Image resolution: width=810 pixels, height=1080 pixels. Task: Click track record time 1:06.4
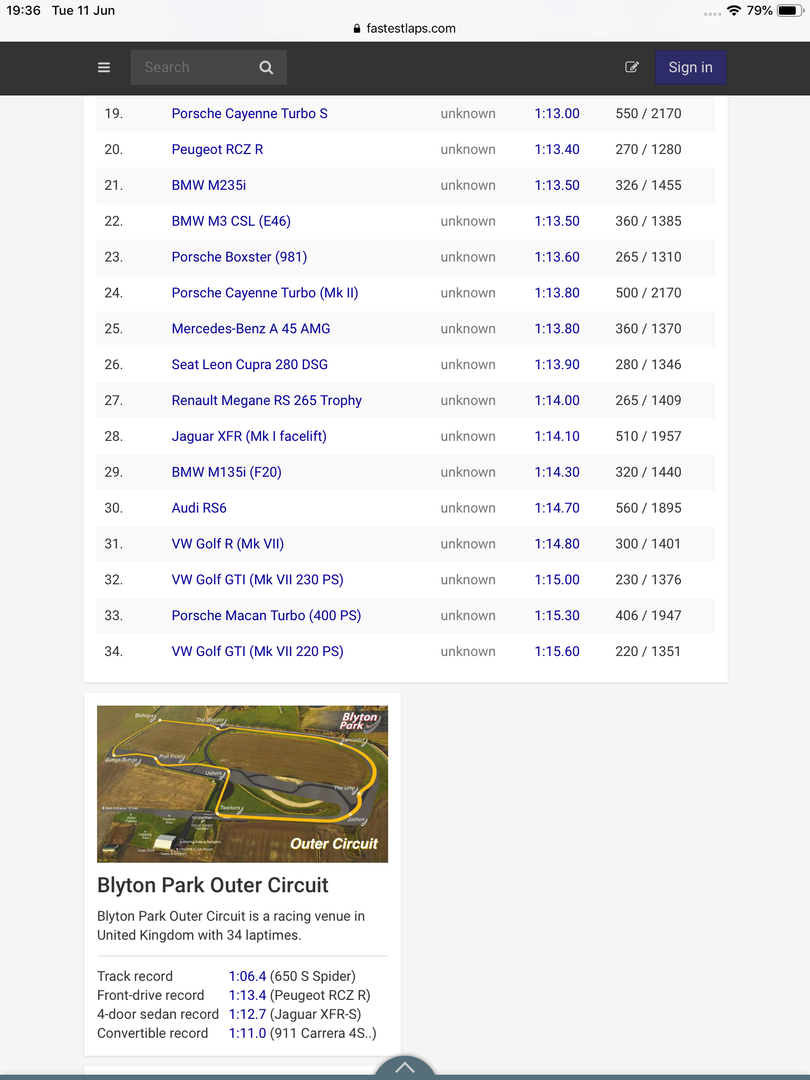tap(247, 976)
